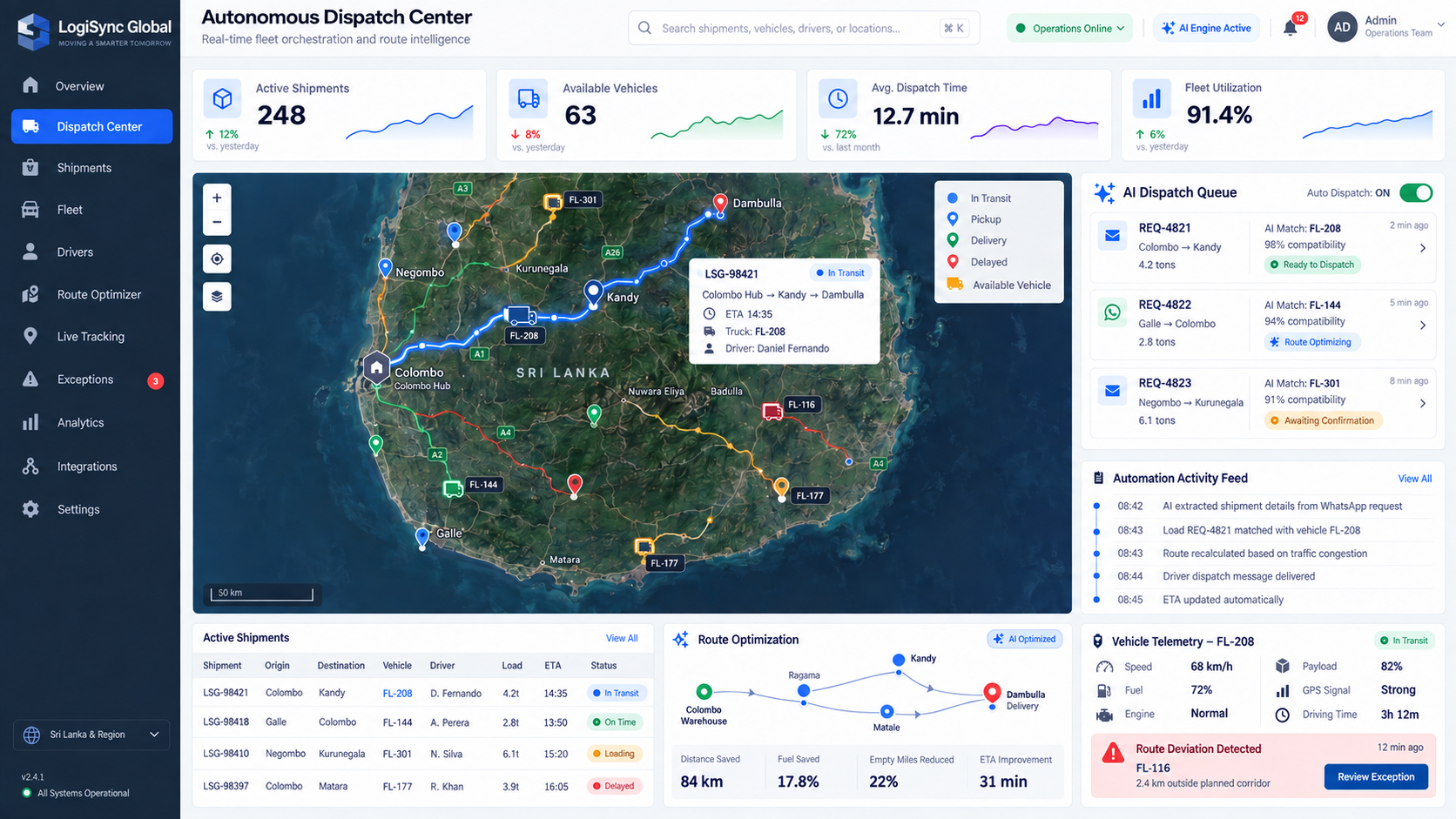Expand REQ-4821 queue item chevron
This screenshot has width=1456, height=819.
pos(1423,248)
